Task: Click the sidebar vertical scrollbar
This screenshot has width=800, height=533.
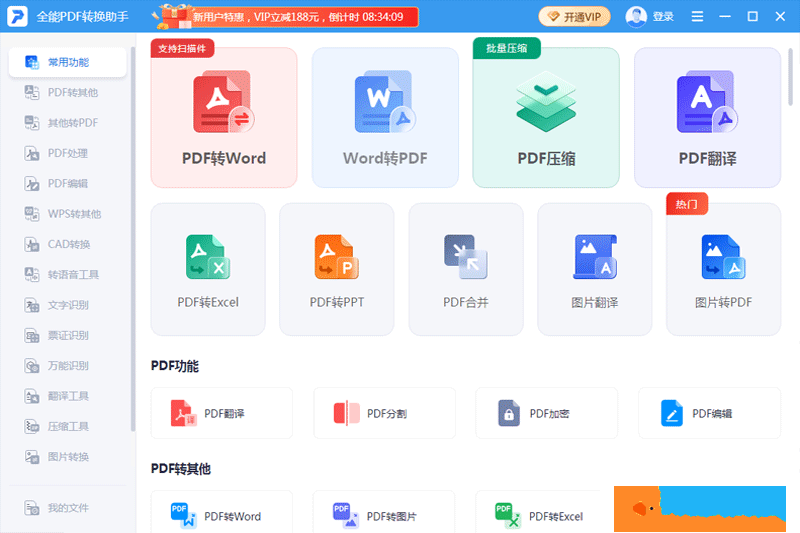Action: [x=133, y=239]
